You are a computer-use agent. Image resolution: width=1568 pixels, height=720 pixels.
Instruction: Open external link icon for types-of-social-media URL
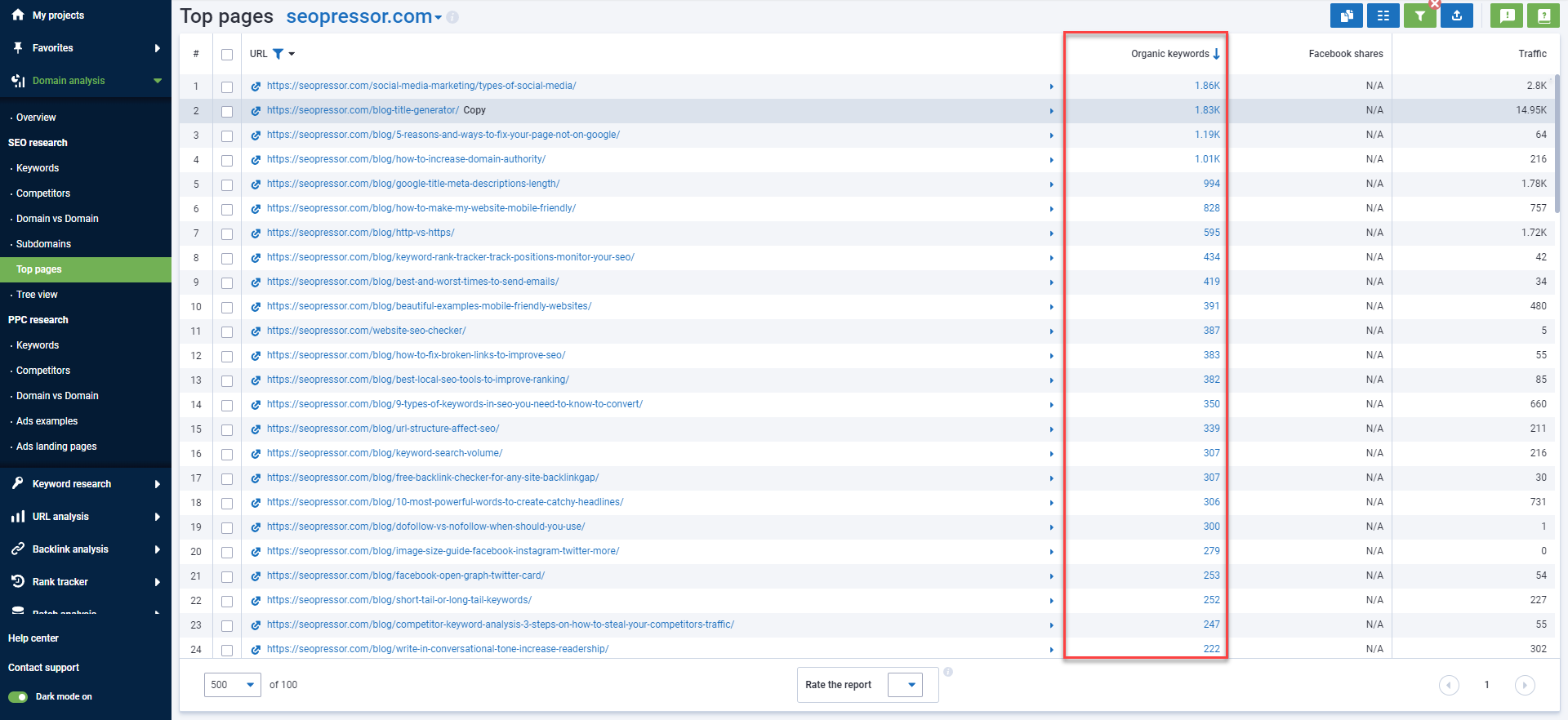coord(256,87)
